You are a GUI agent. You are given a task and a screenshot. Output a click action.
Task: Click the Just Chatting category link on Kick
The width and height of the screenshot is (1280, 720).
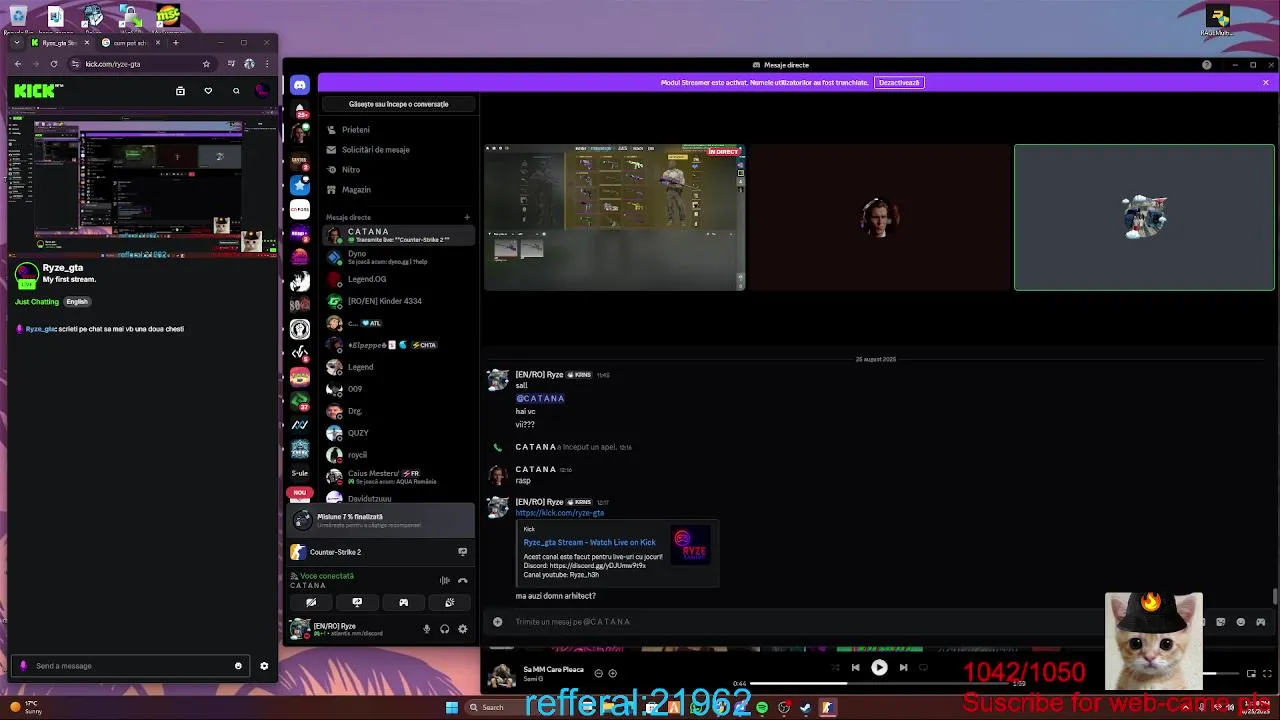[37, 302]
